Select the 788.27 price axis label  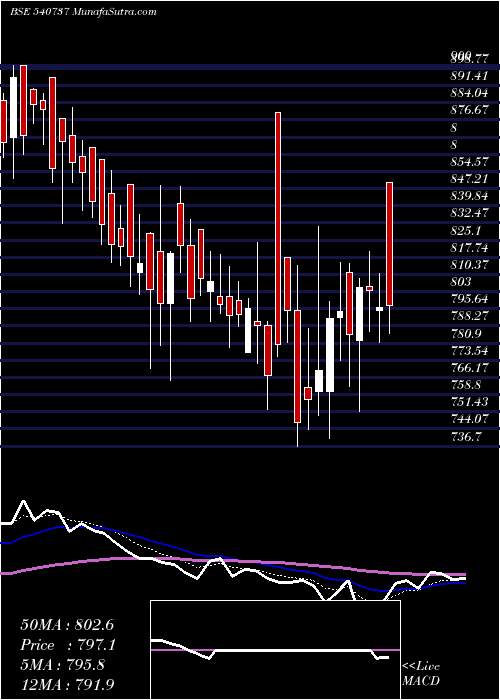[469, 316]
